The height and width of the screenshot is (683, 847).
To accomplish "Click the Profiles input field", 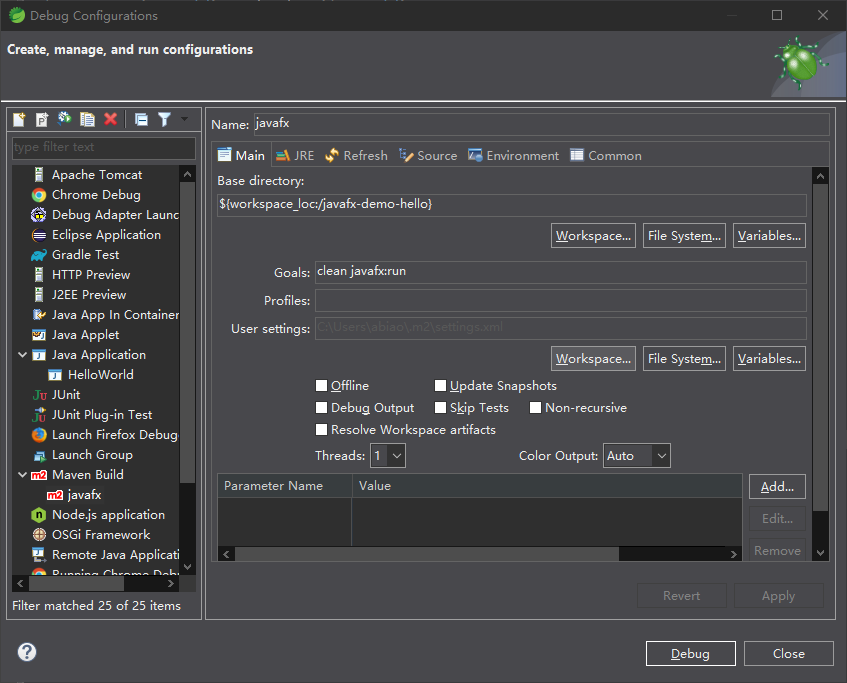I will (561, 300).
